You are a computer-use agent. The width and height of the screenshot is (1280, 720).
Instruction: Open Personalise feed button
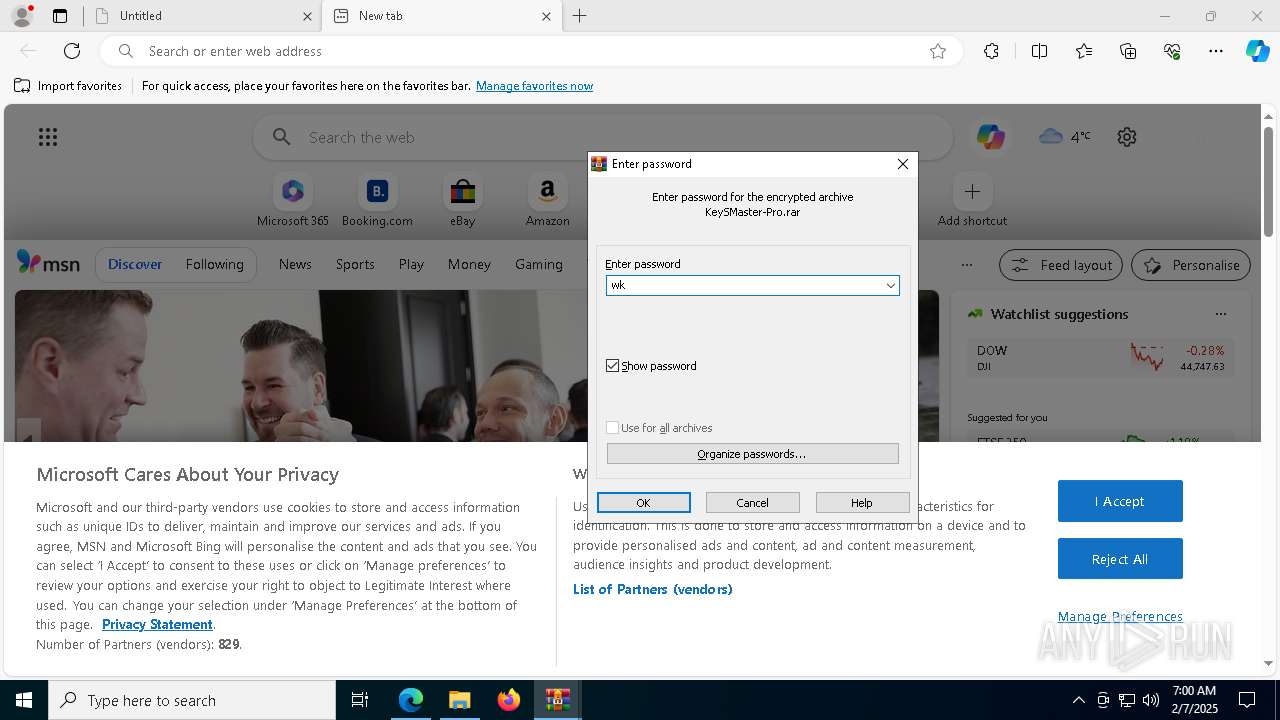pos(1191,265)
